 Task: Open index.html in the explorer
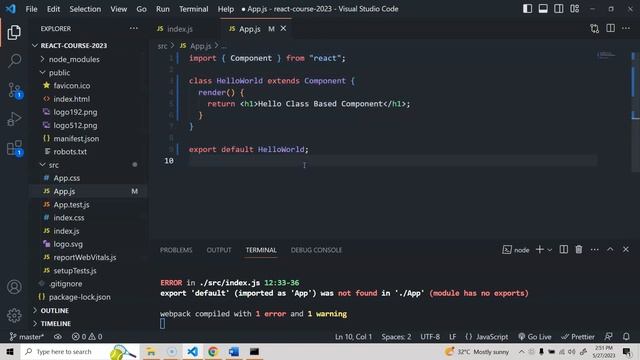click(71, 99)
